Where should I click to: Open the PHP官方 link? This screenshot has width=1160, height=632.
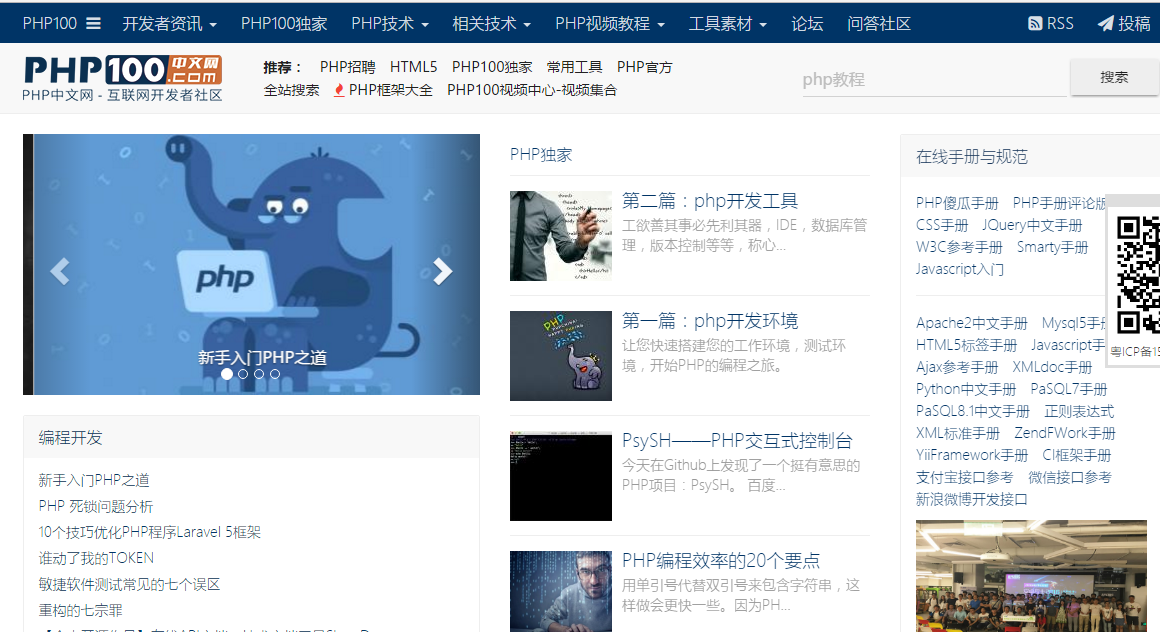tap(644, 67)
